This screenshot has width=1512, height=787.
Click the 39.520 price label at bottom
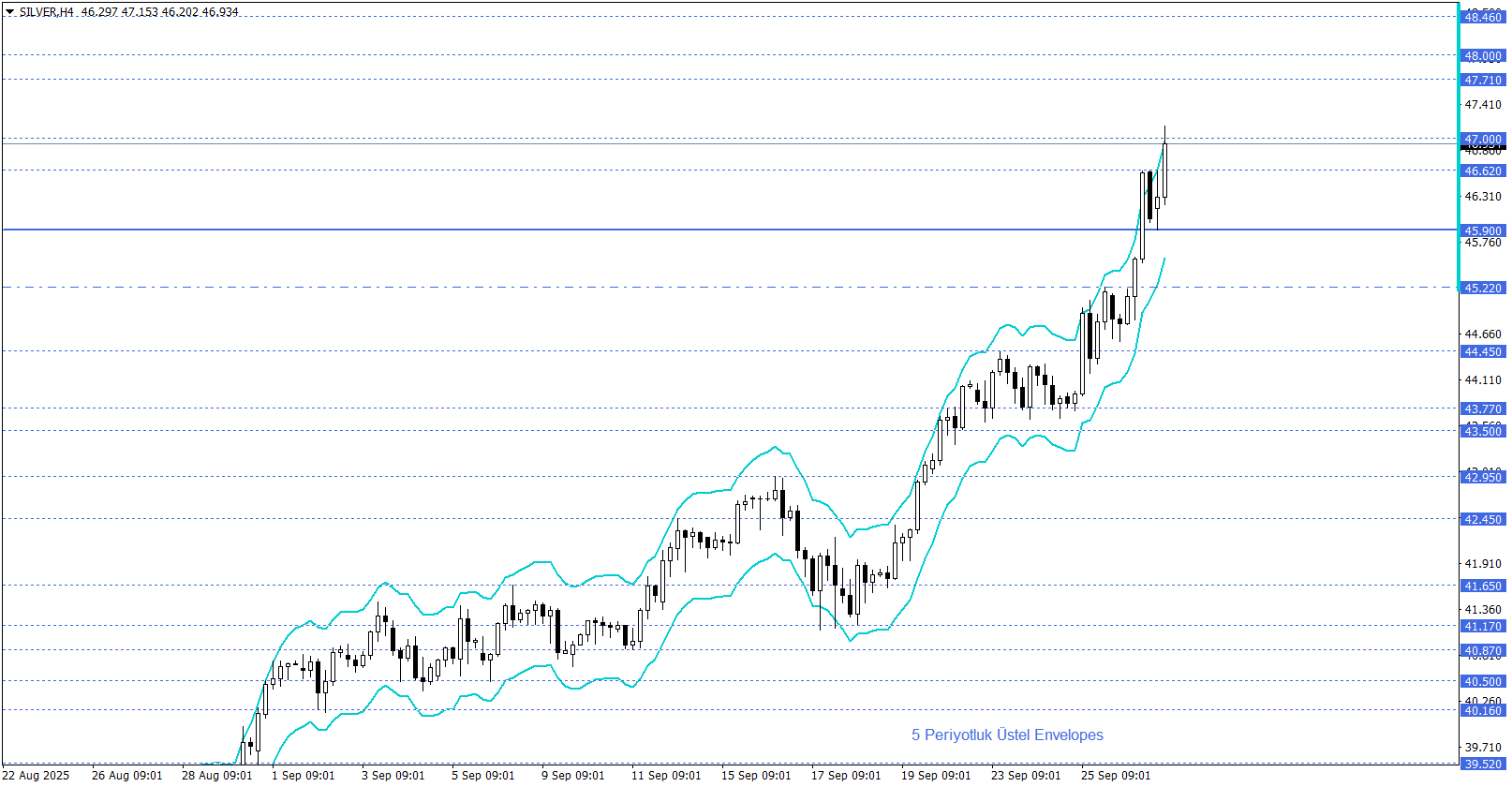point(1483,765)
